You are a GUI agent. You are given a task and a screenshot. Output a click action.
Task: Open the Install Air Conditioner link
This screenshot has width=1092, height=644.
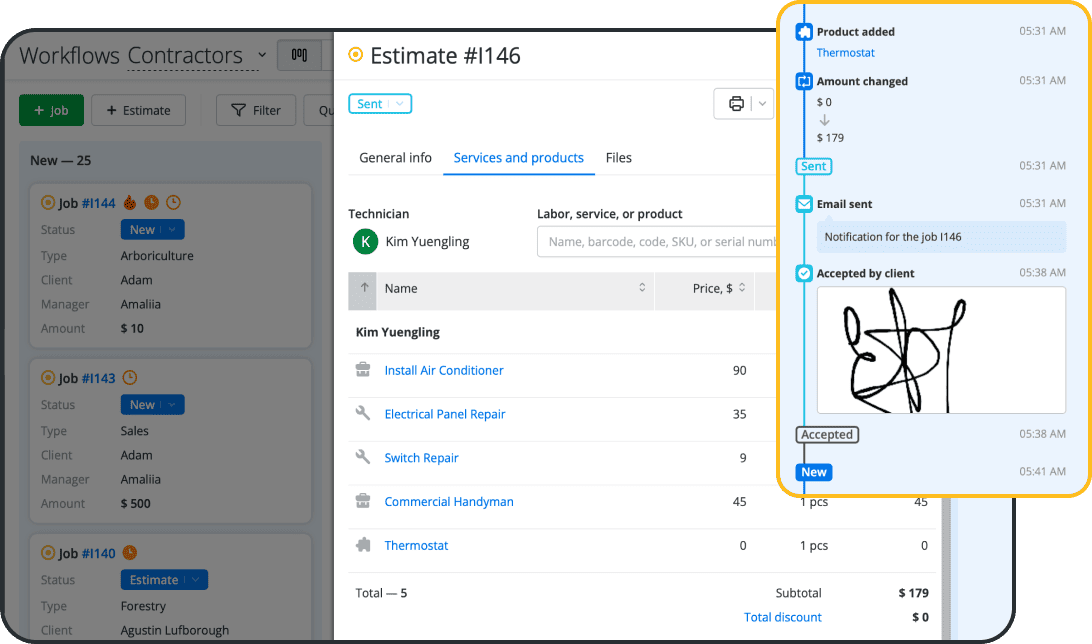pos(444,370)
